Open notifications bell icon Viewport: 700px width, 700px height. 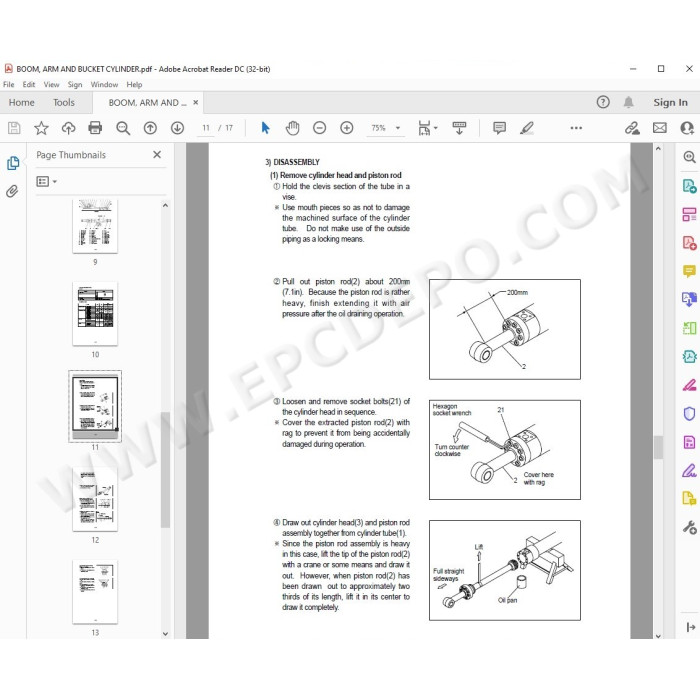tap(628, 102)
